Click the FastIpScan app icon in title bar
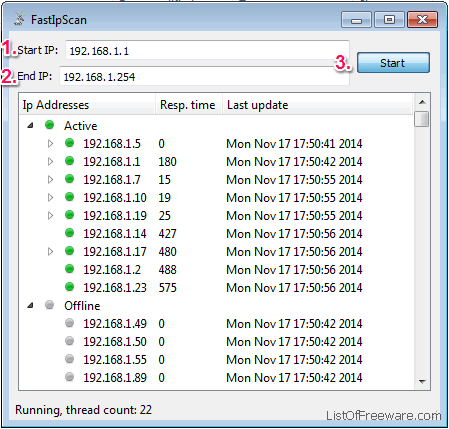449x429 pixels. (20, 19)
